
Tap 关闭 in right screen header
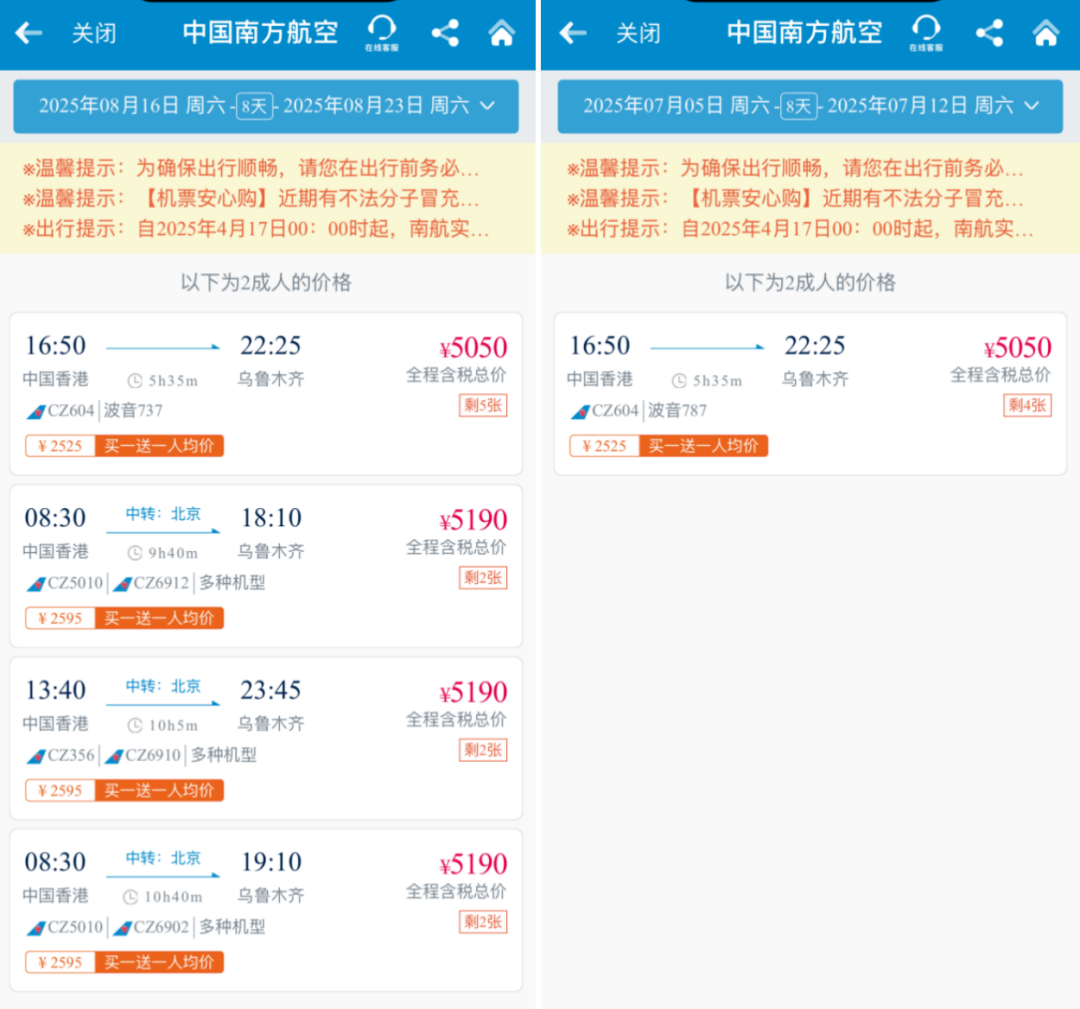coord(638,33)
